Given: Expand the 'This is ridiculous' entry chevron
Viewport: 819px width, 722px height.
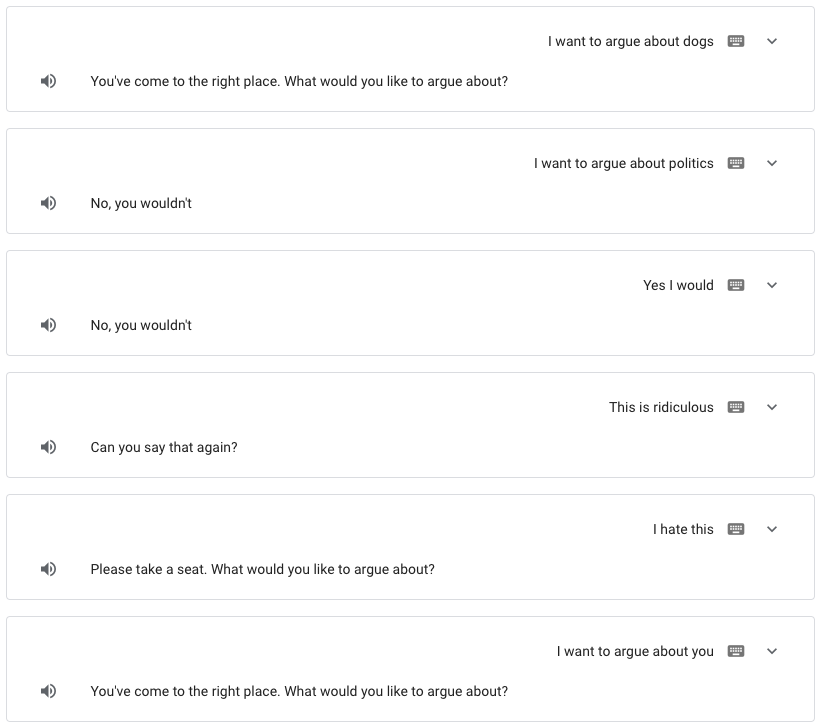Looking at the screenshot, I should click(772, 407).
